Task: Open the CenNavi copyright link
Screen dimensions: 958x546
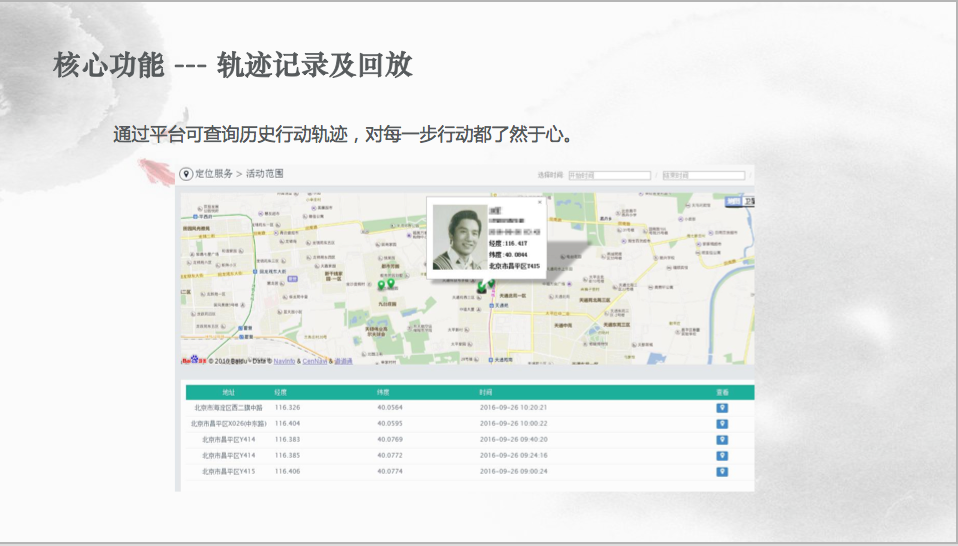Action: pyautogui.click(x=314, y=361)
